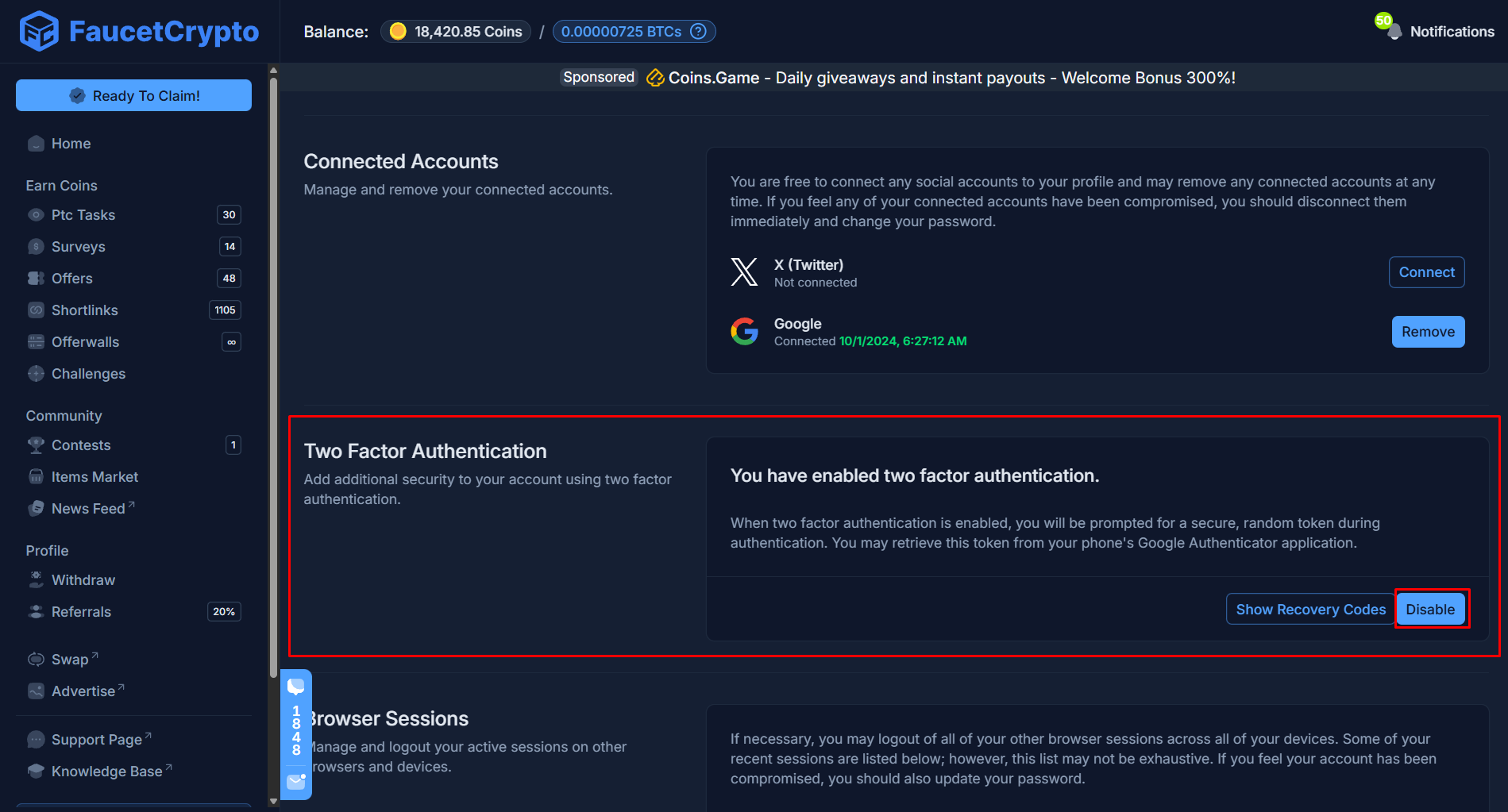
Task: Show Recovery Codes for two factor authentication
Action: [x=1309, y=609]
